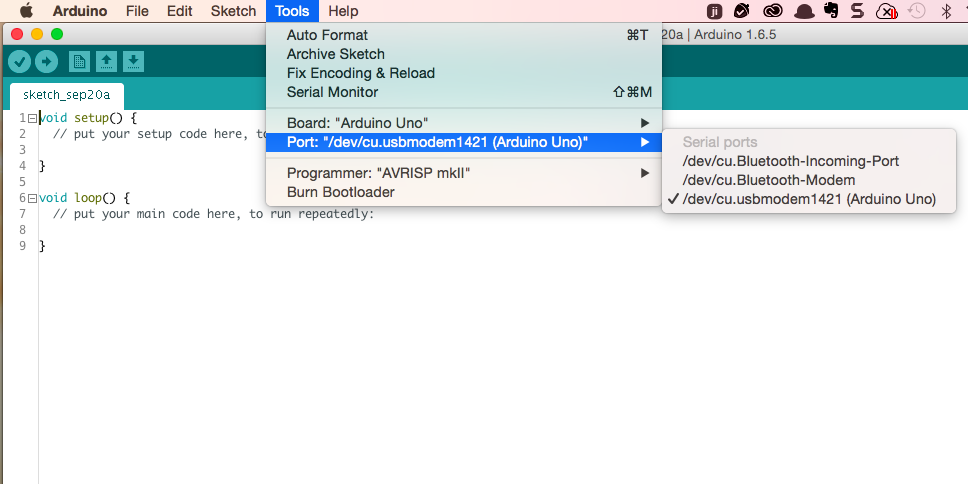Open Creative Cloud from the menu bar

(772, 11)
